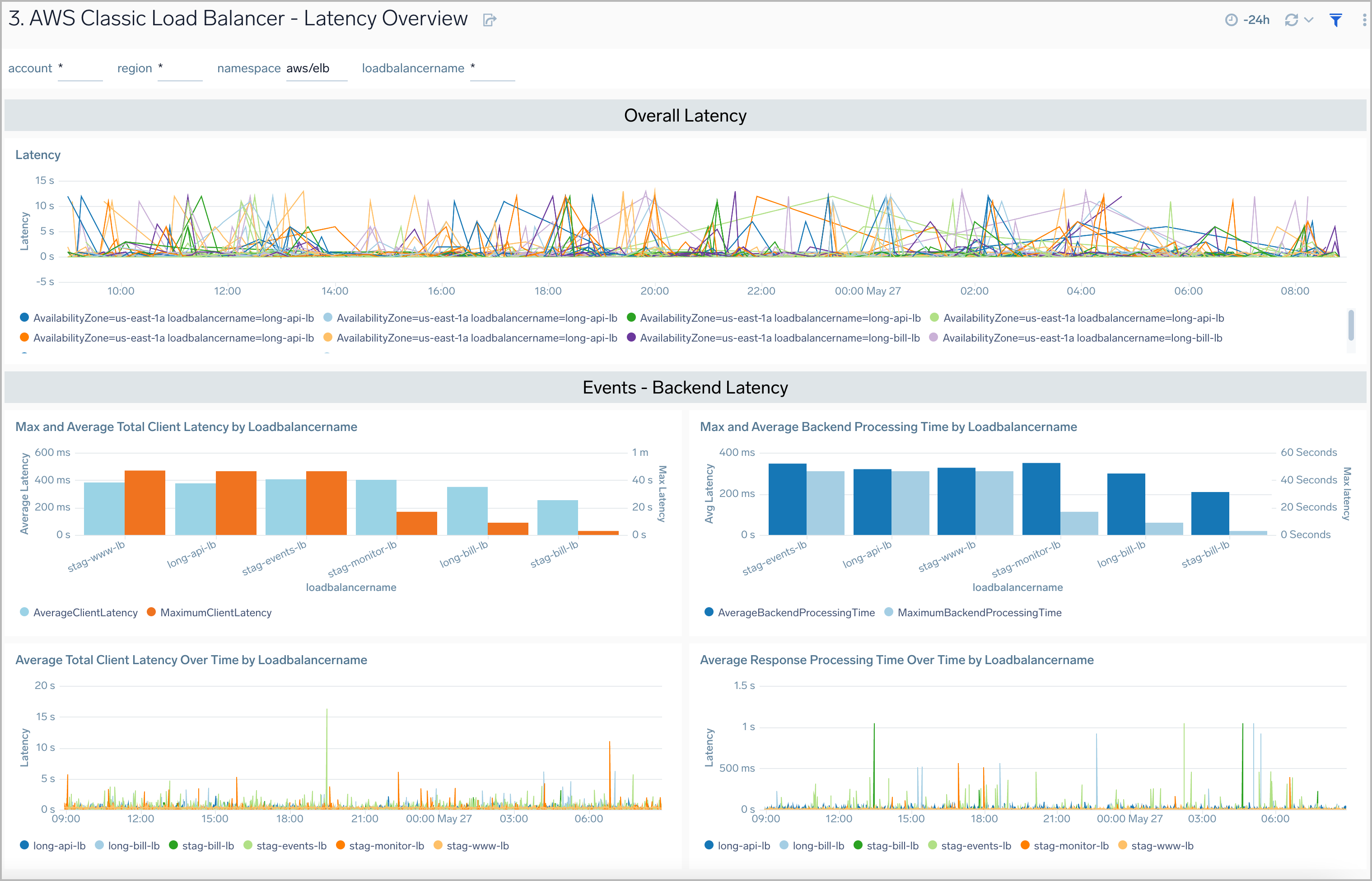Click the light blue long-bill-lb average client latency bar
Image resolution: width=1372 pixels, height=881 pixels.
coord(467,511)
